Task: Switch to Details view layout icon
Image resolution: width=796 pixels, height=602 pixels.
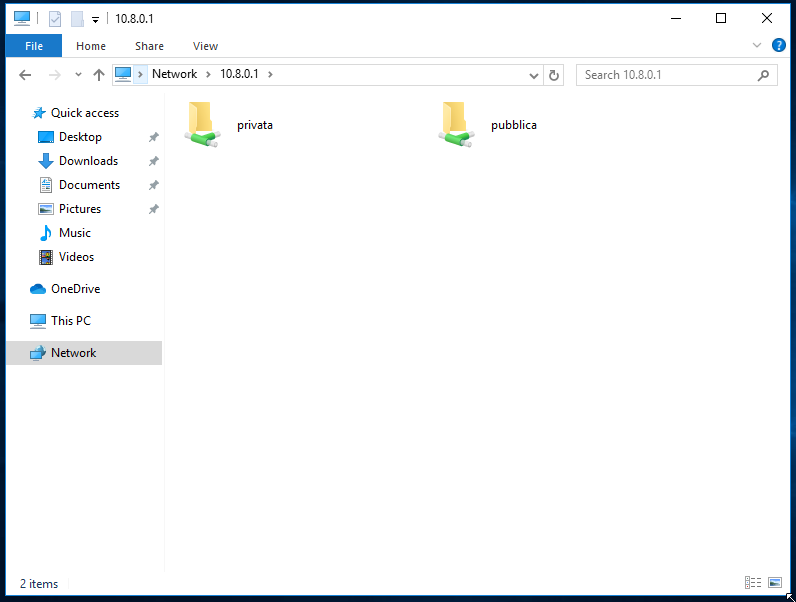Action: (x=753, y=583)
